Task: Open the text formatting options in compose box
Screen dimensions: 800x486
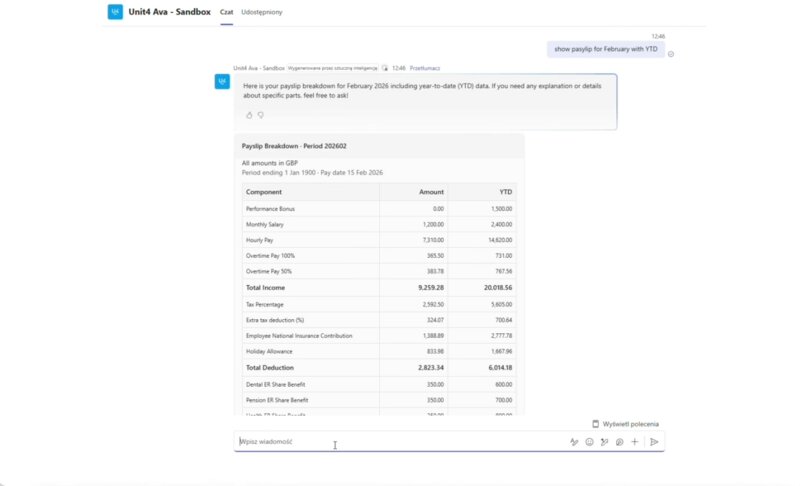Action: pyautogui.click(x=574, y=442)
